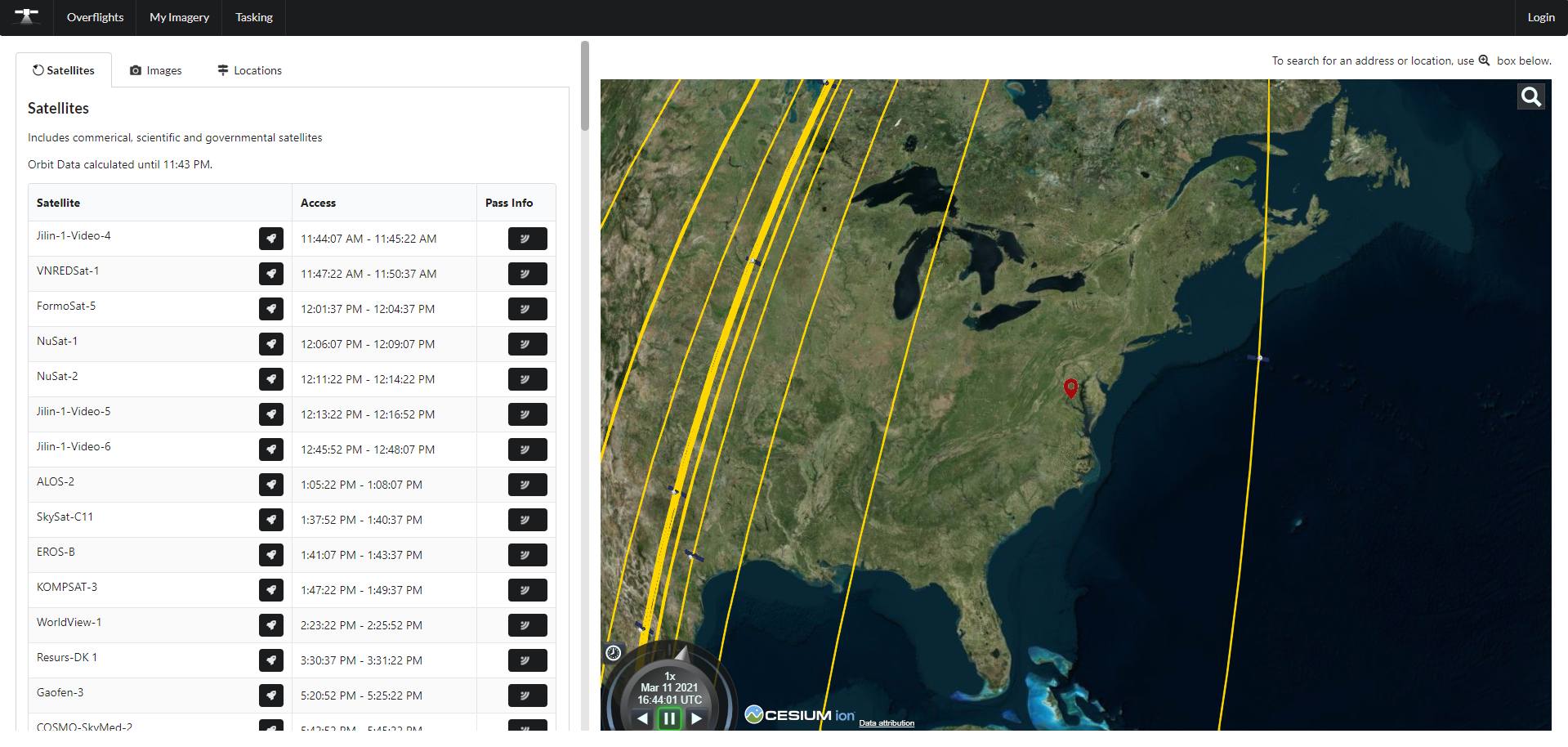The image size is (1568, 747).
Task: Track SkySat-C11 with its satellite icon button
Action: (271, 520)
